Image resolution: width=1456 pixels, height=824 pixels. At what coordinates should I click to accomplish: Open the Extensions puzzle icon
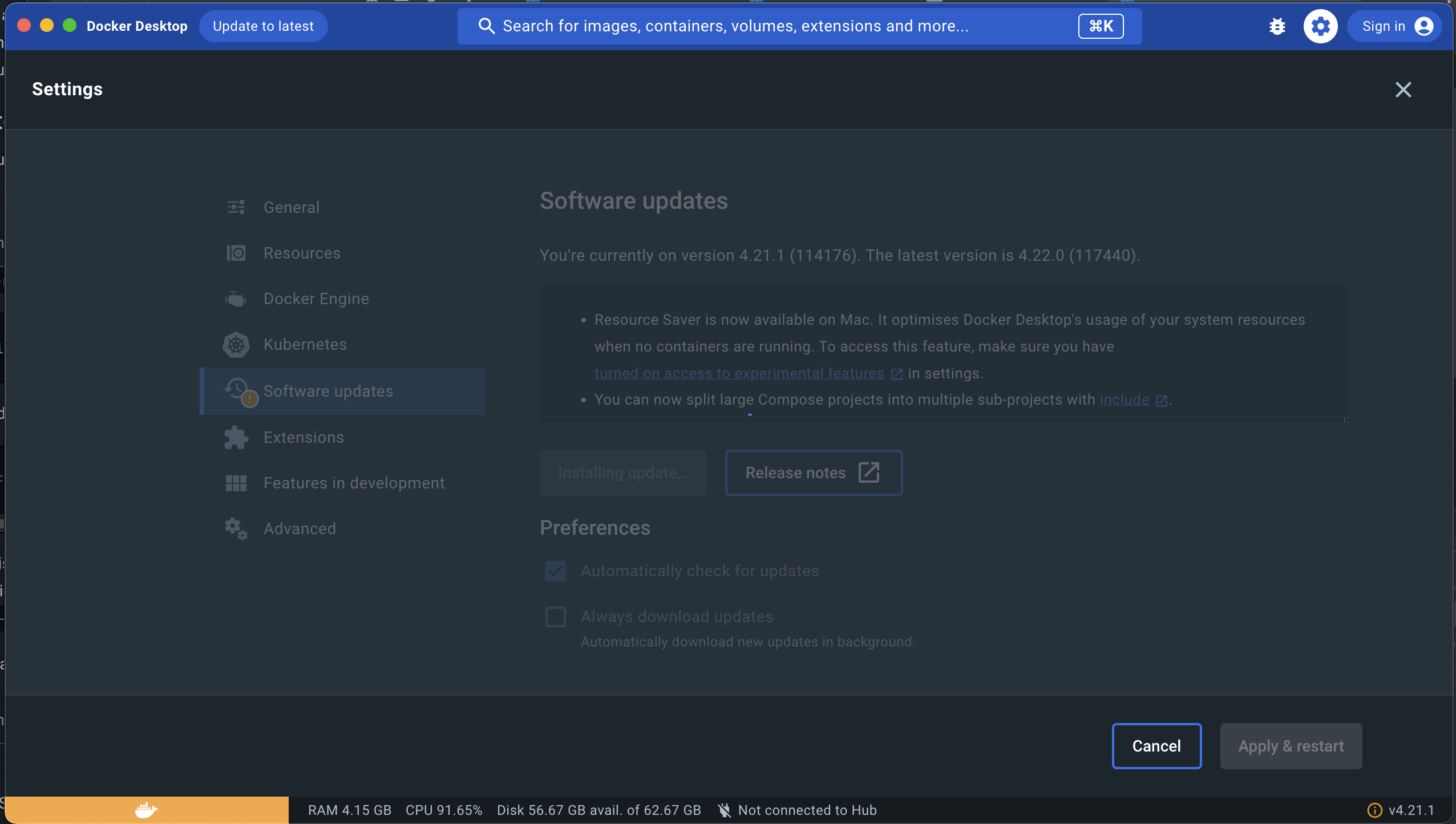(235, 437)
